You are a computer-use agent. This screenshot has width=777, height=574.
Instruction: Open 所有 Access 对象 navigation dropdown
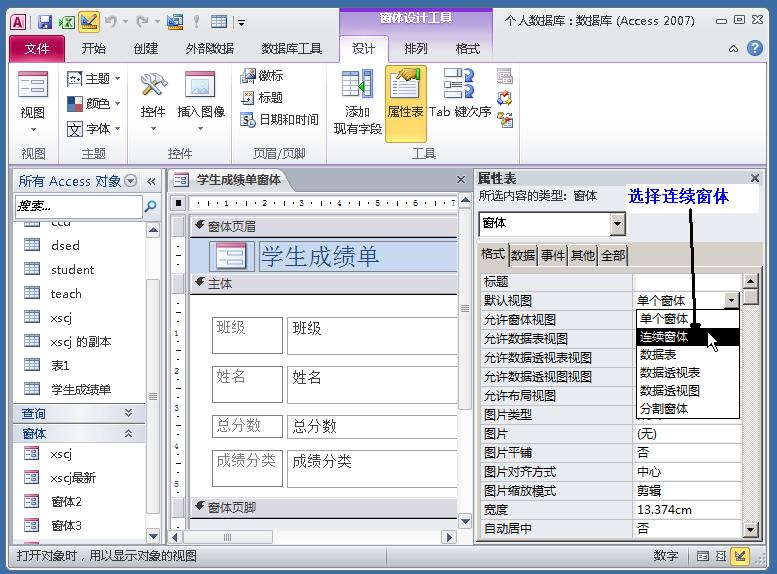tap(130, 181)
